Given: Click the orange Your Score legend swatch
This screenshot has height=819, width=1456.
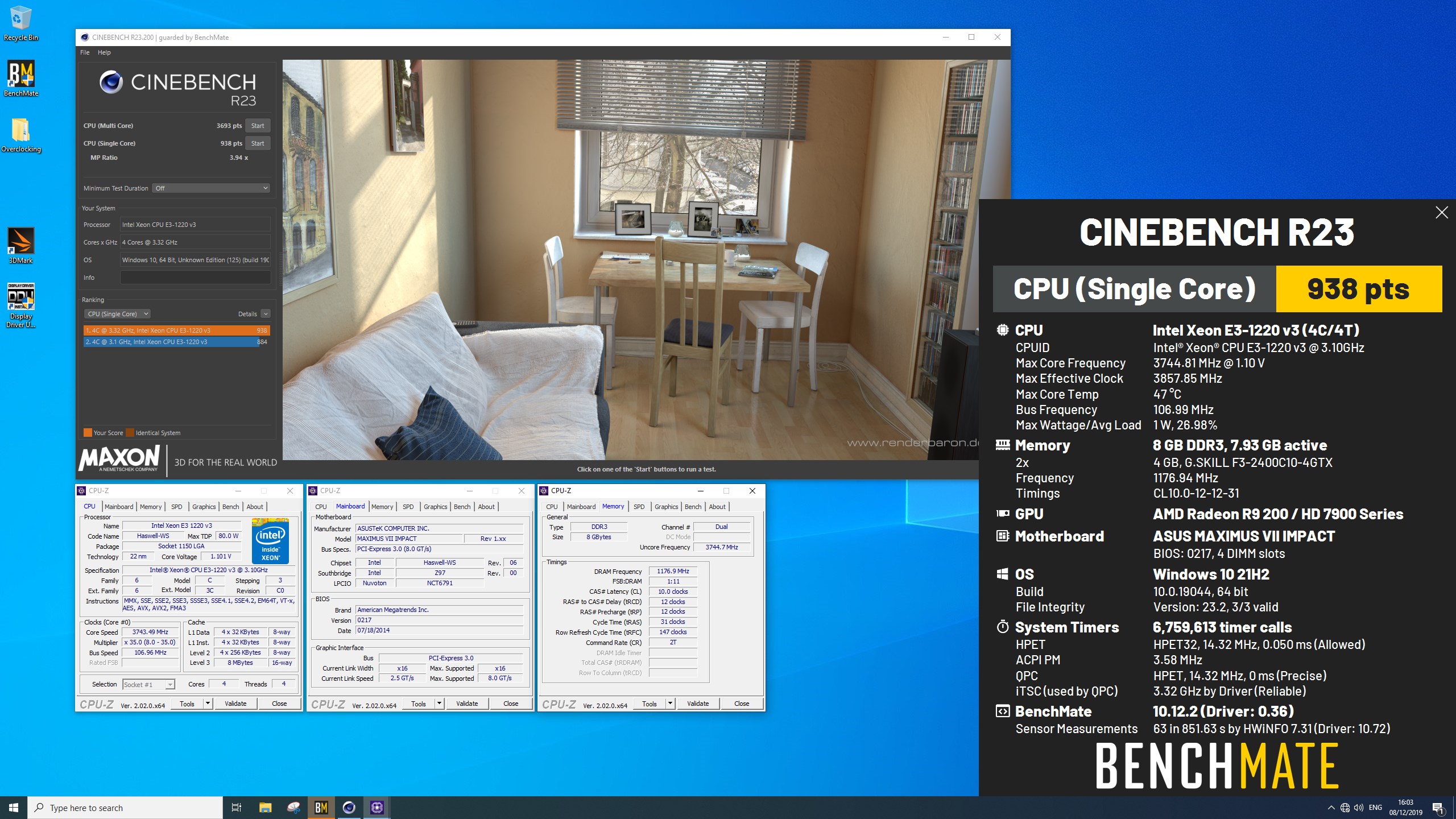Looking at the screenshot, I should pos(88,433).
